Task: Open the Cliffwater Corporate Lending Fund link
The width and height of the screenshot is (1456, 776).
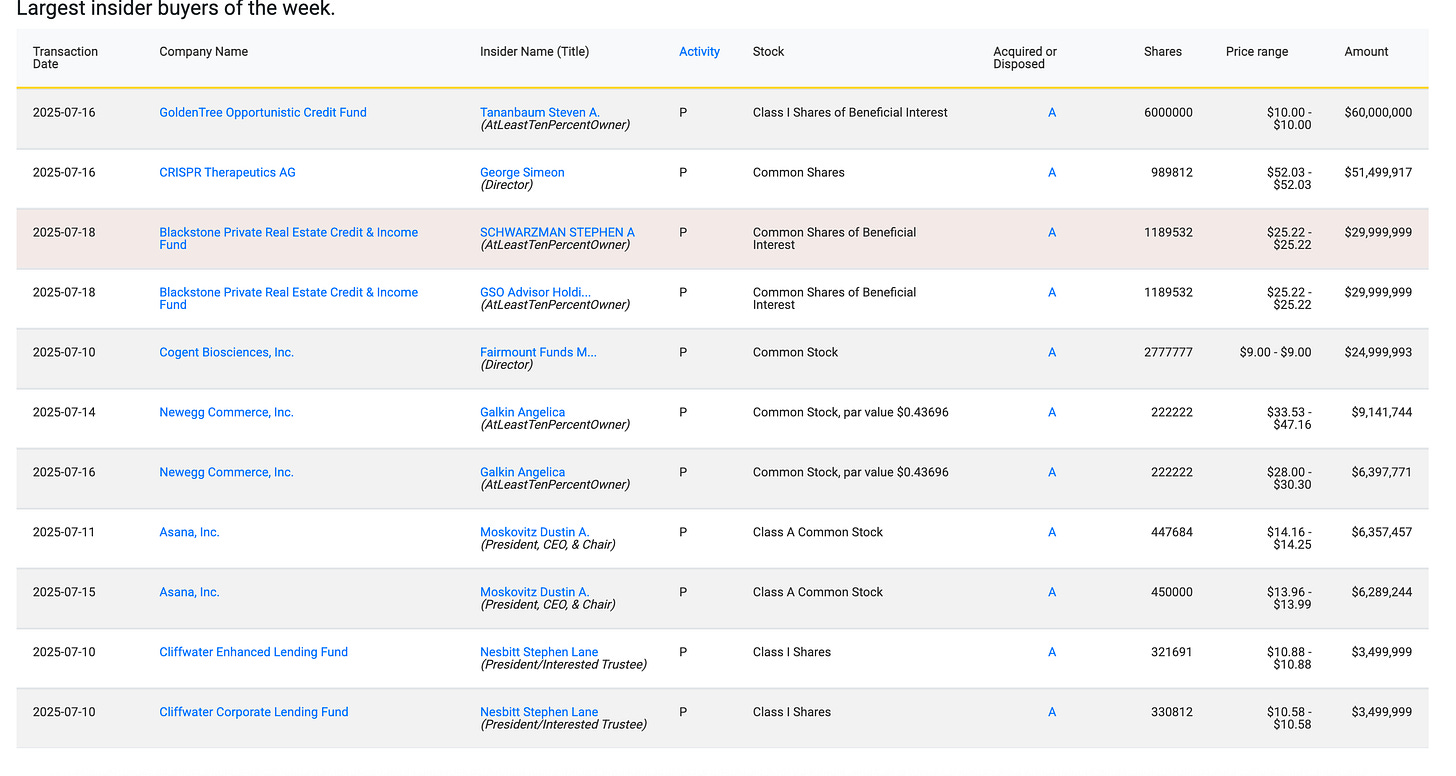Action: [x=254, y=713]
